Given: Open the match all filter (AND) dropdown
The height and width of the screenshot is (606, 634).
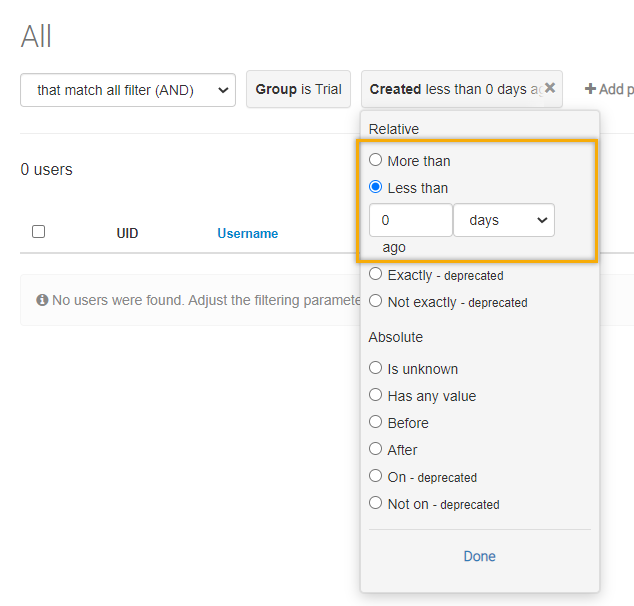Looking at the screenshot, I should pyautogui.click(x=128, y=89).
